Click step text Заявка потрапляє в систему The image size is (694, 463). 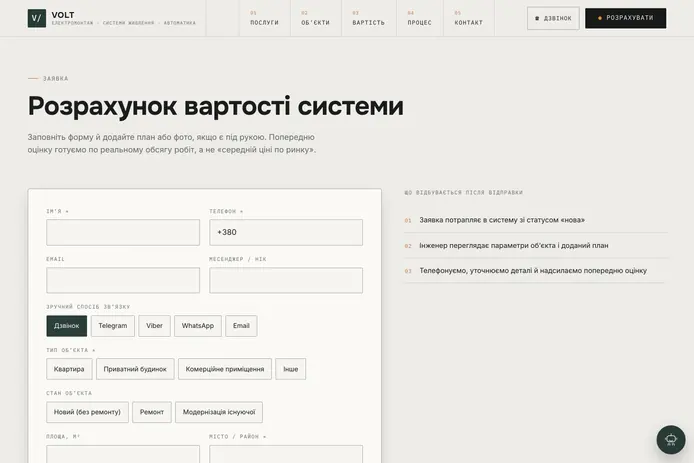(x=502, y=220)
